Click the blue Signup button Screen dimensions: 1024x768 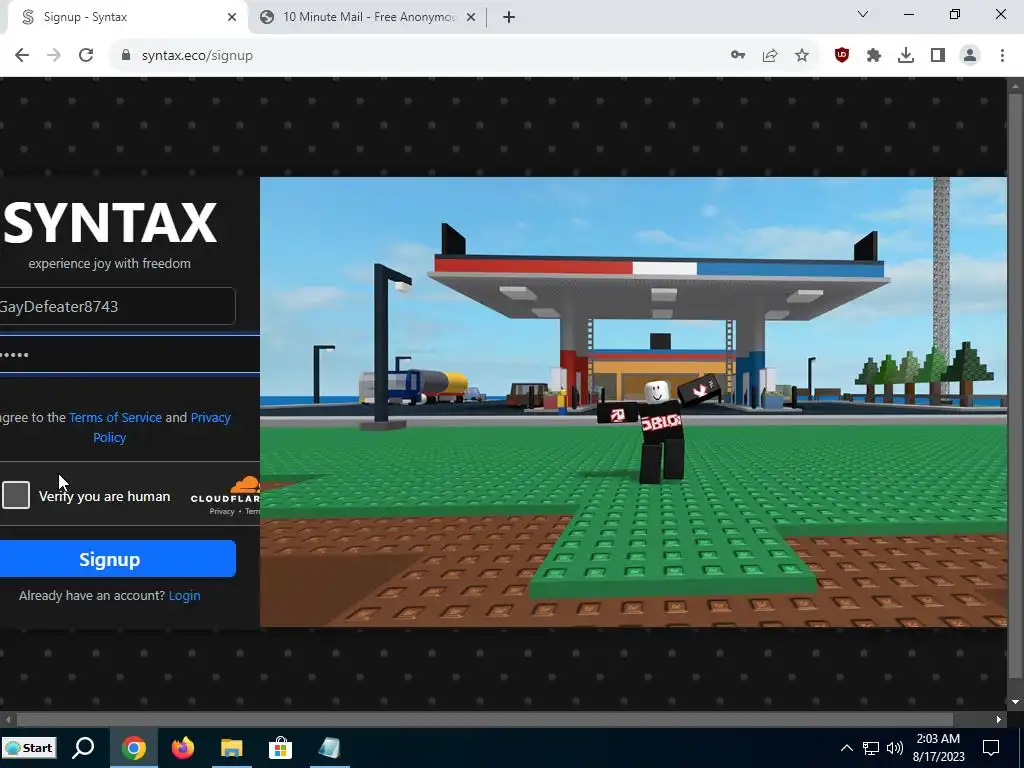(x=118, y=559)
